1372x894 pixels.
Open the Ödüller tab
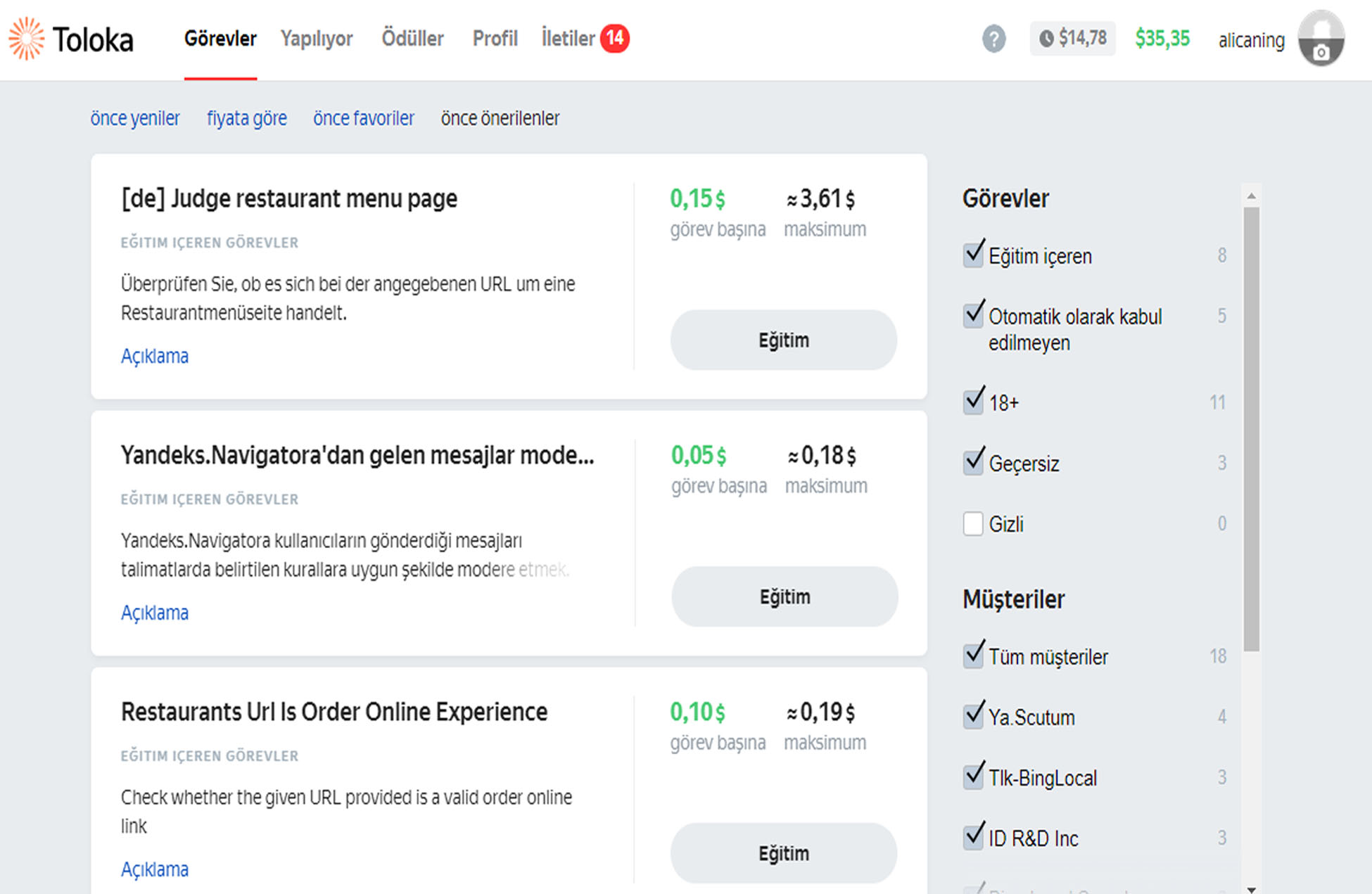point(412,39)
